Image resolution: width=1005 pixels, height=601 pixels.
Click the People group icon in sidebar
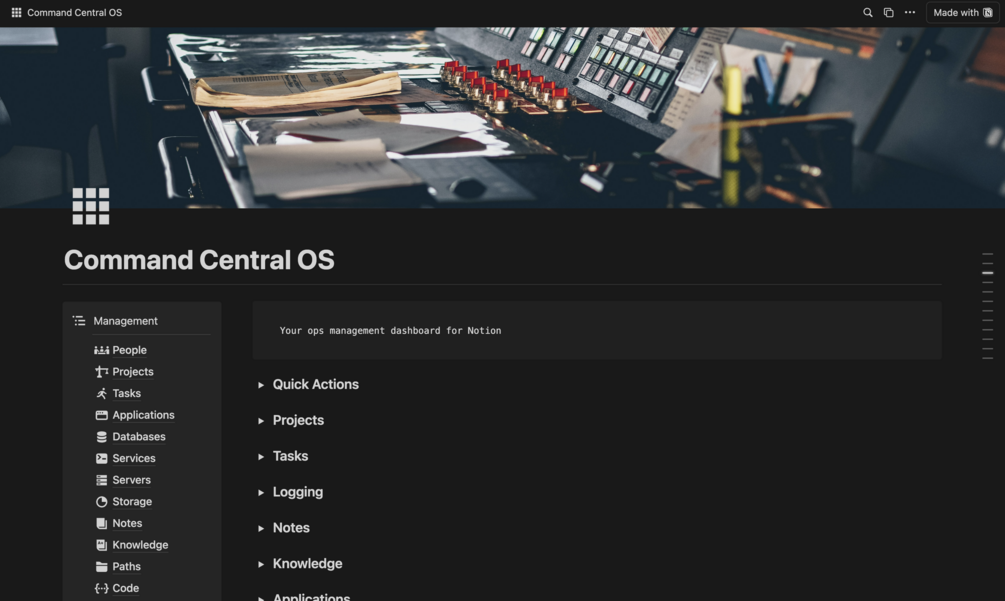tap(101, 350)
